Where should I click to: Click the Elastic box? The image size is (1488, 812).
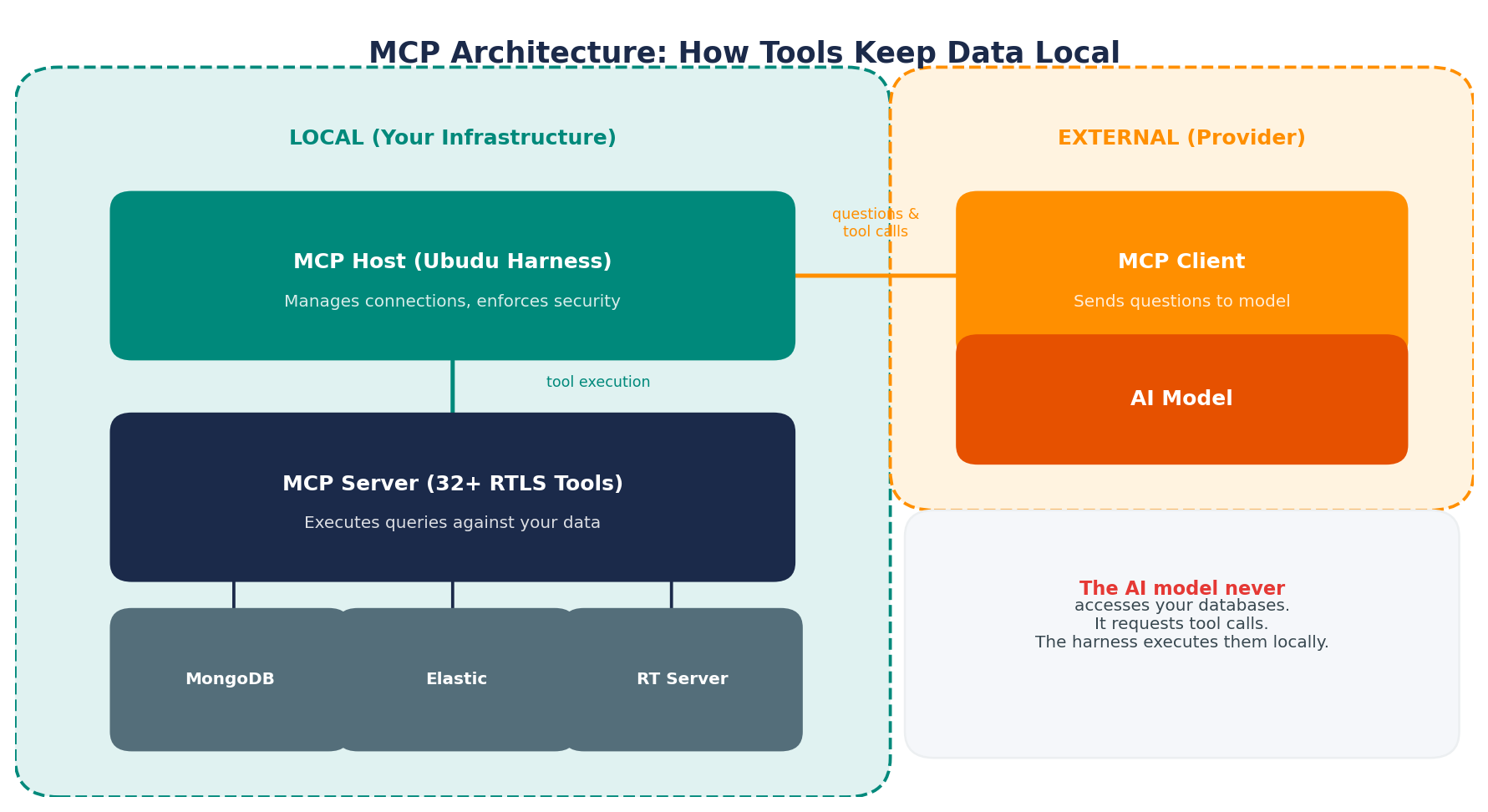[x=456, y=679]
